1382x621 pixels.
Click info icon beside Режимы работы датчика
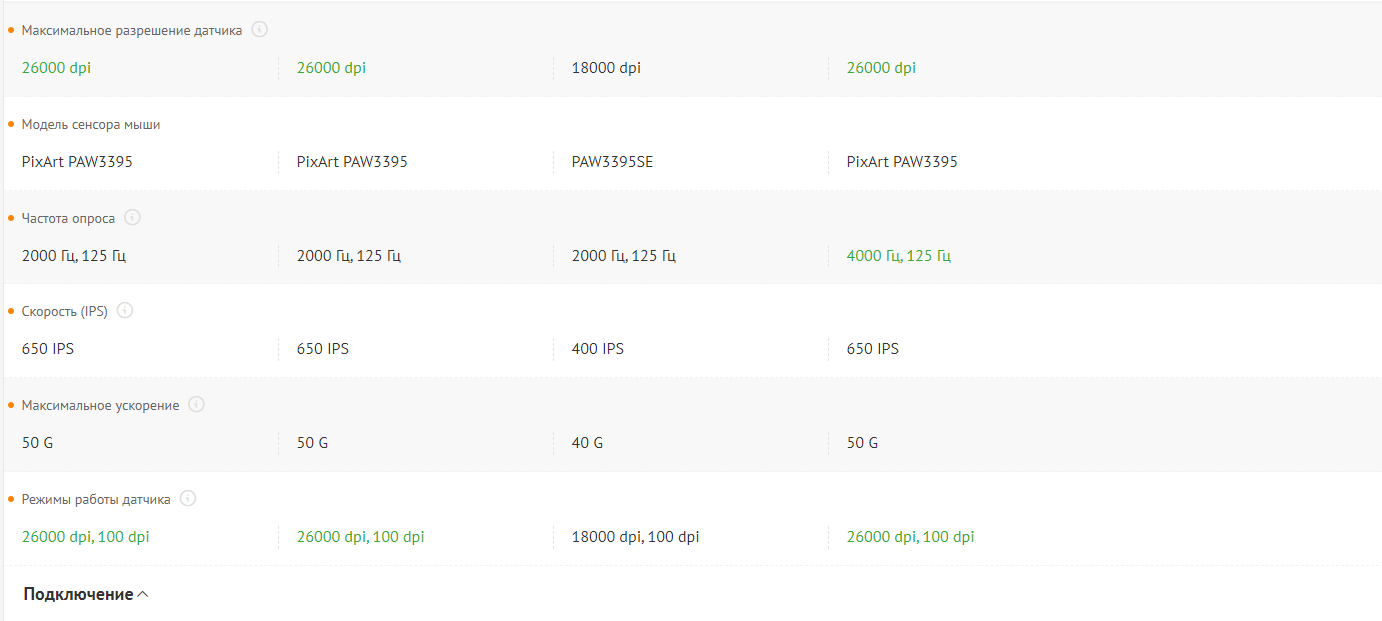(188, 498)
